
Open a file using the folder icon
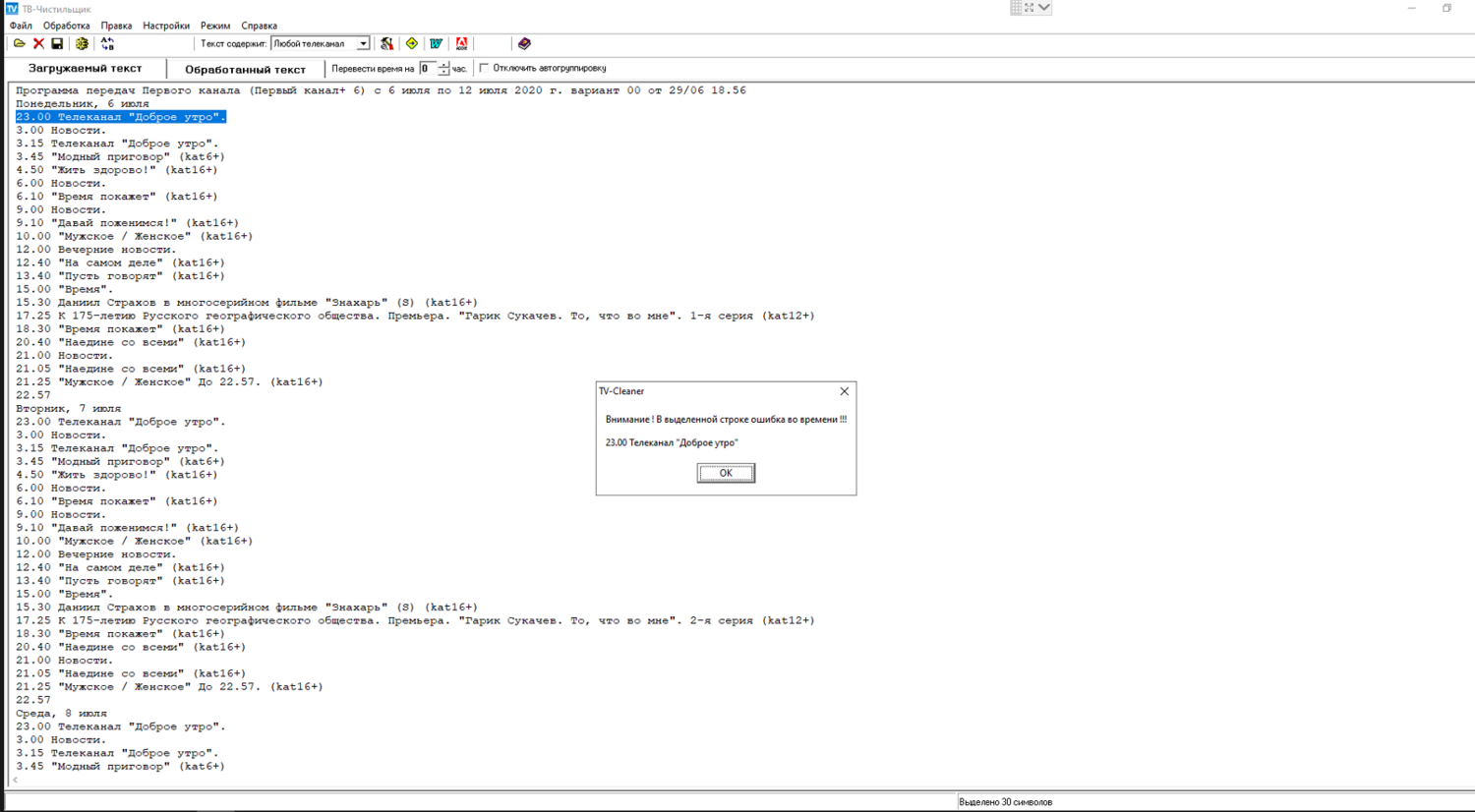(20, 43)
